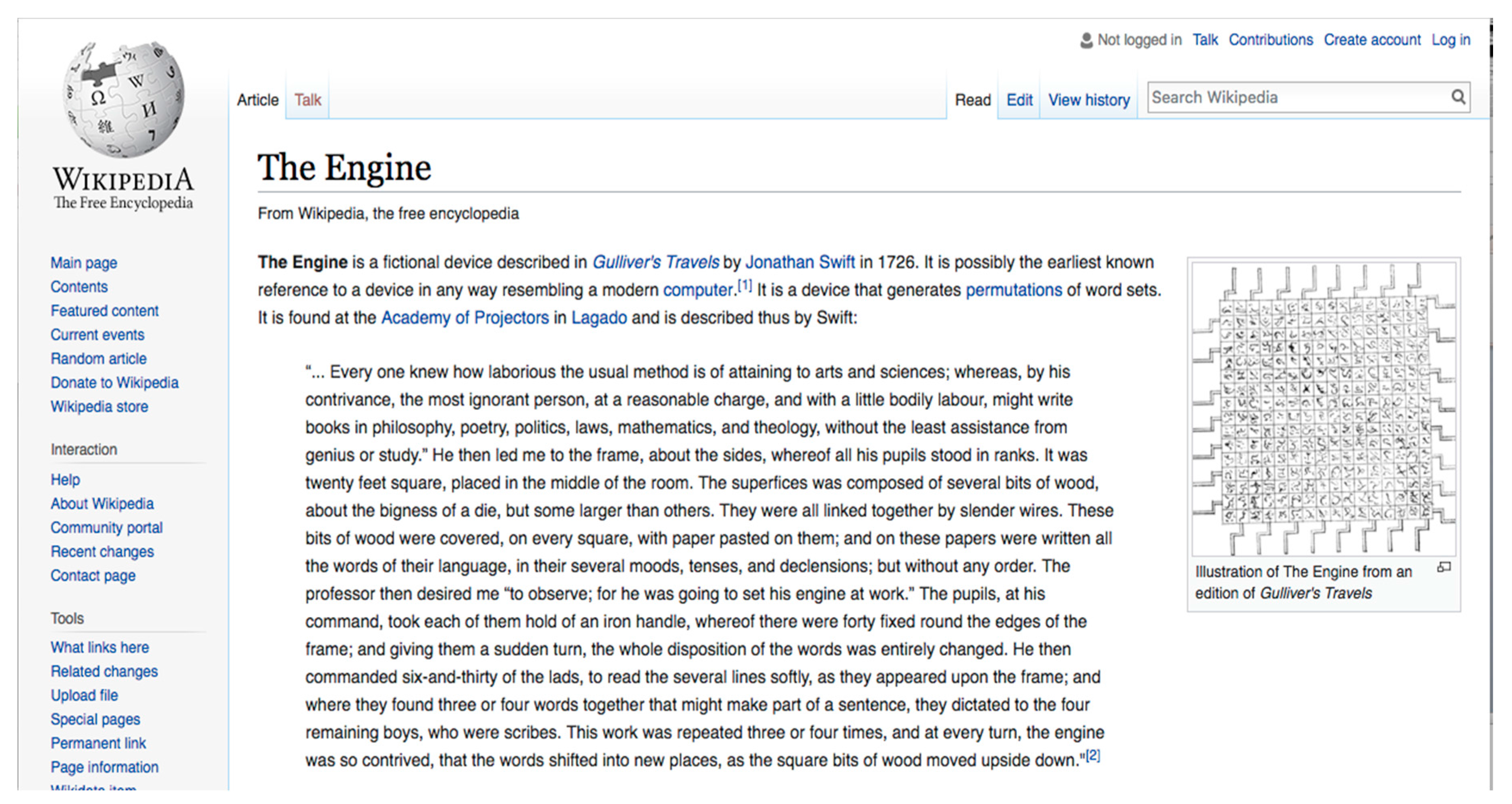Follow the permutations link
The width and height of the screenshot is (1512, 804).
(1014, 290)
